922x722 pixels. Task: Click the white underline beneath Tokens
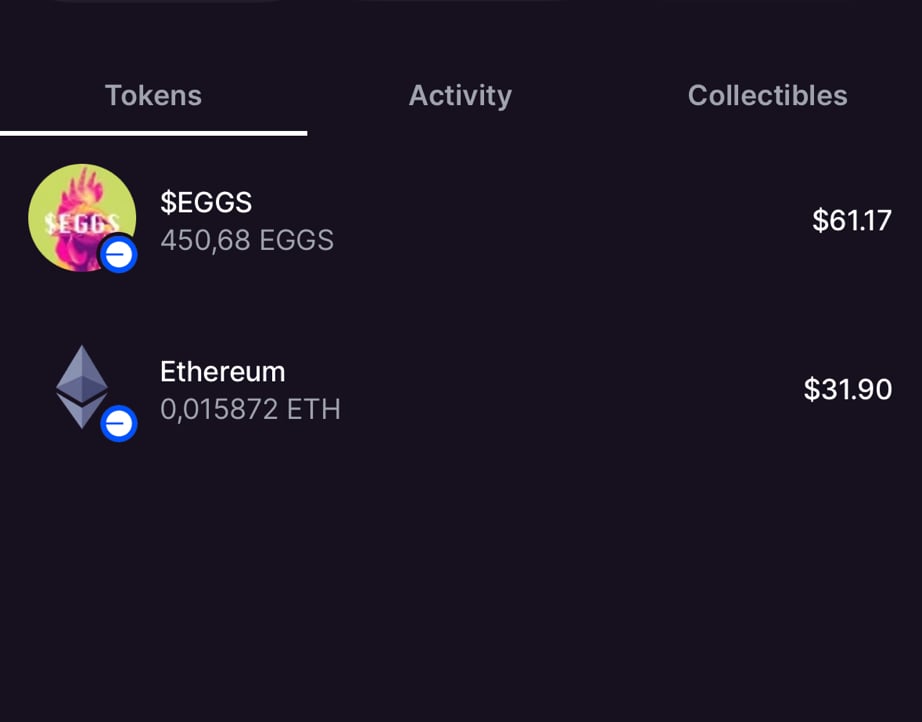click(153, 132)
